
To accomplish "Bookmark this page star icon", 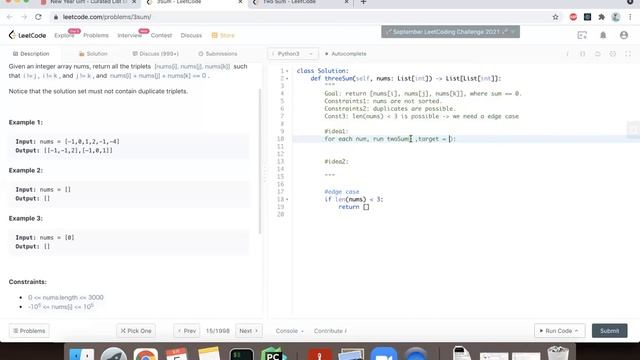I will [x=556, y=17].
